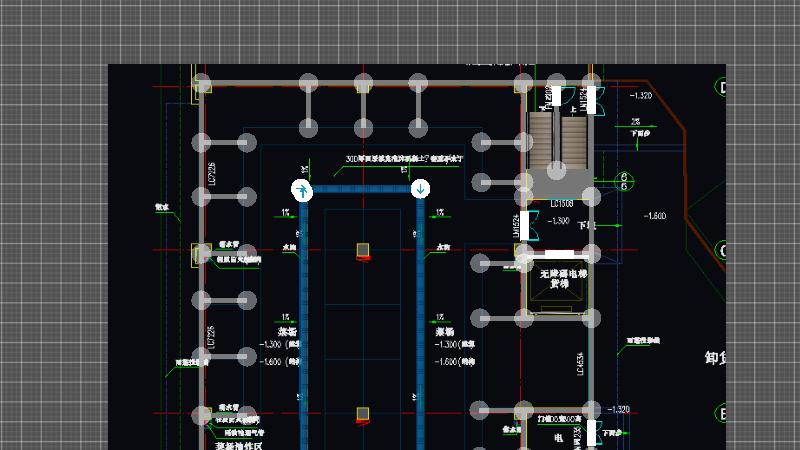Click the blue down-arrow handle icon
Screen dimensions: 800x450
pyautogui.click(x=421, y=188)
